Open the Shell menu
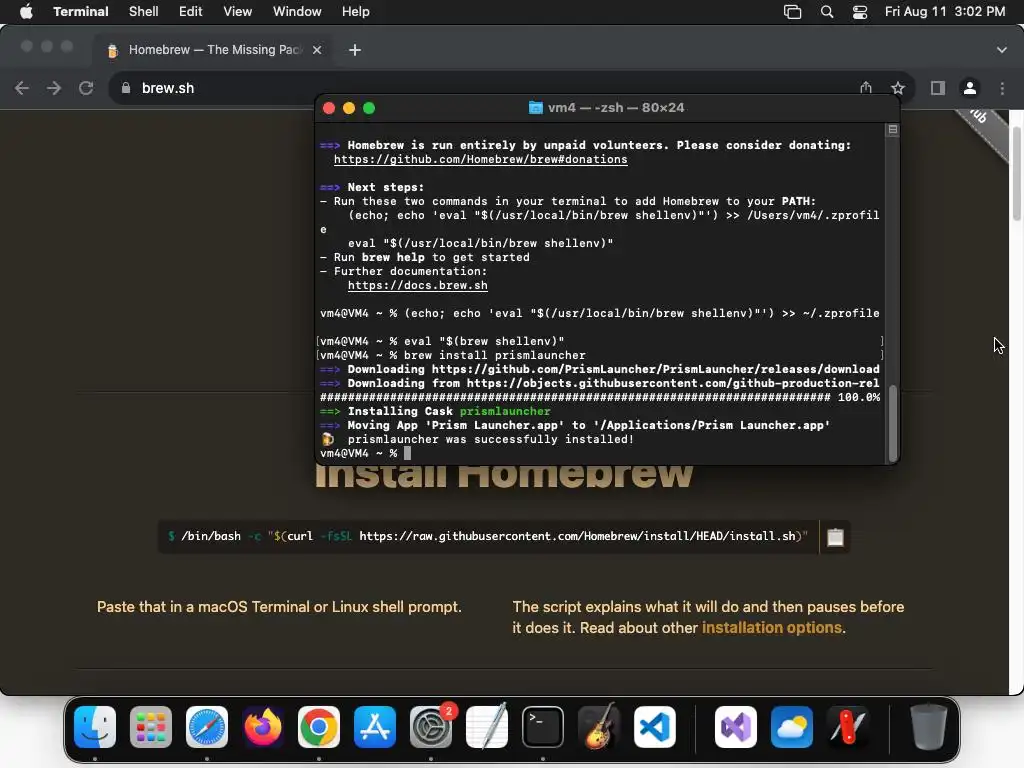This screenshot has height=768, width=1024. click(x=144, y=12)
